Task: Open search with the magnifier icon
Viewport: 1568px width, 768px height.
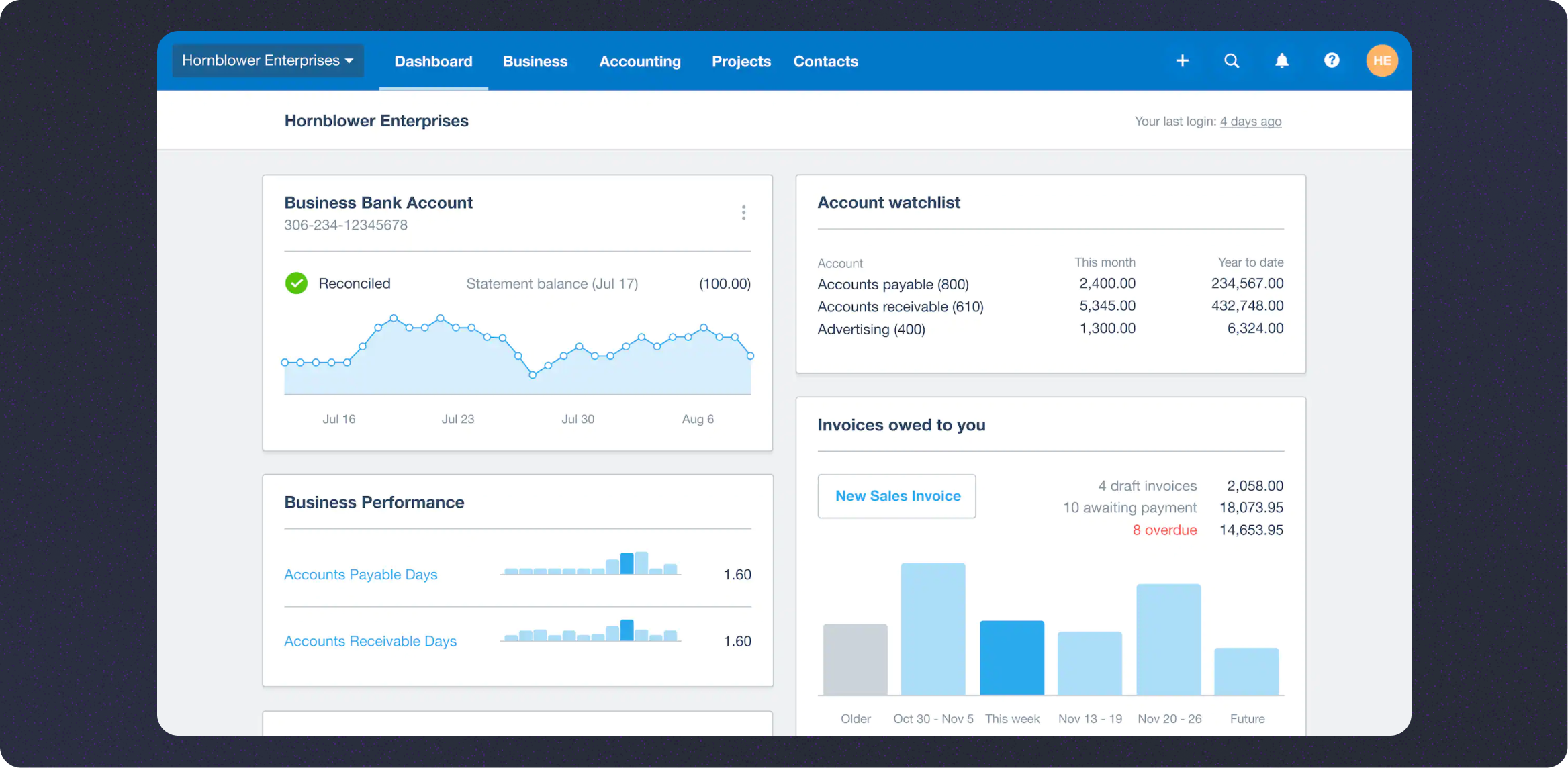Action: coord(1232,61)
